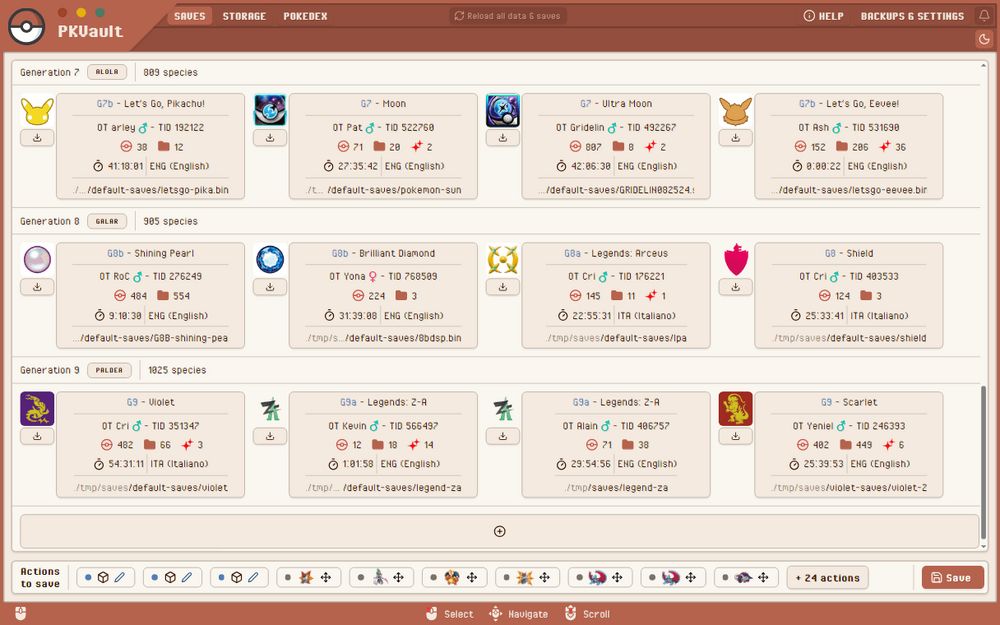Click the Scarlet game cover icon
1000x625 pixels.
[x=735, y=409]
